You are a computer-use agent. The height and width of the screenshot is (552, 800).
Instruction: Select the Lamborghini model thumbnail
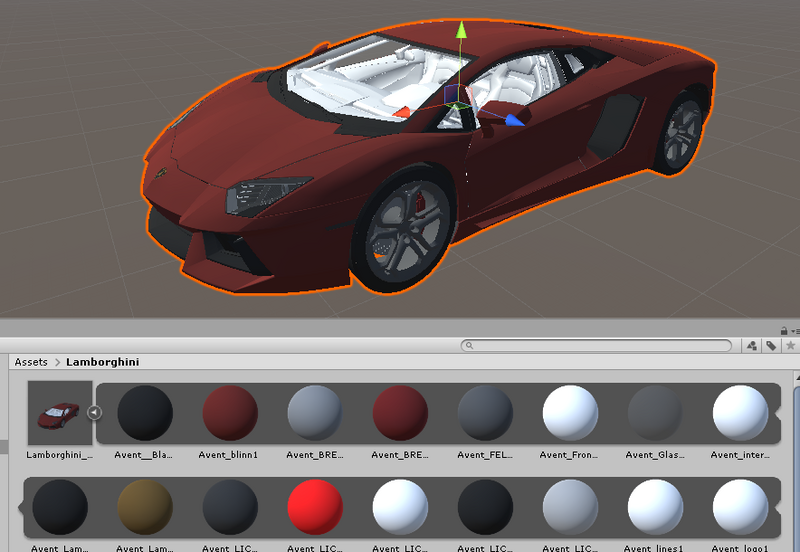click(60, 413)
